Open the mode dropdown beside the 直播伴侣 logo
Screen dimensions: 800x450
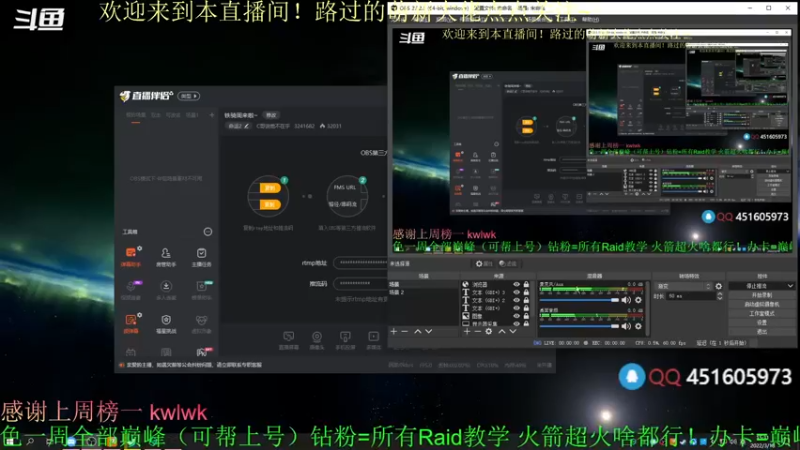tap(189, 96)
